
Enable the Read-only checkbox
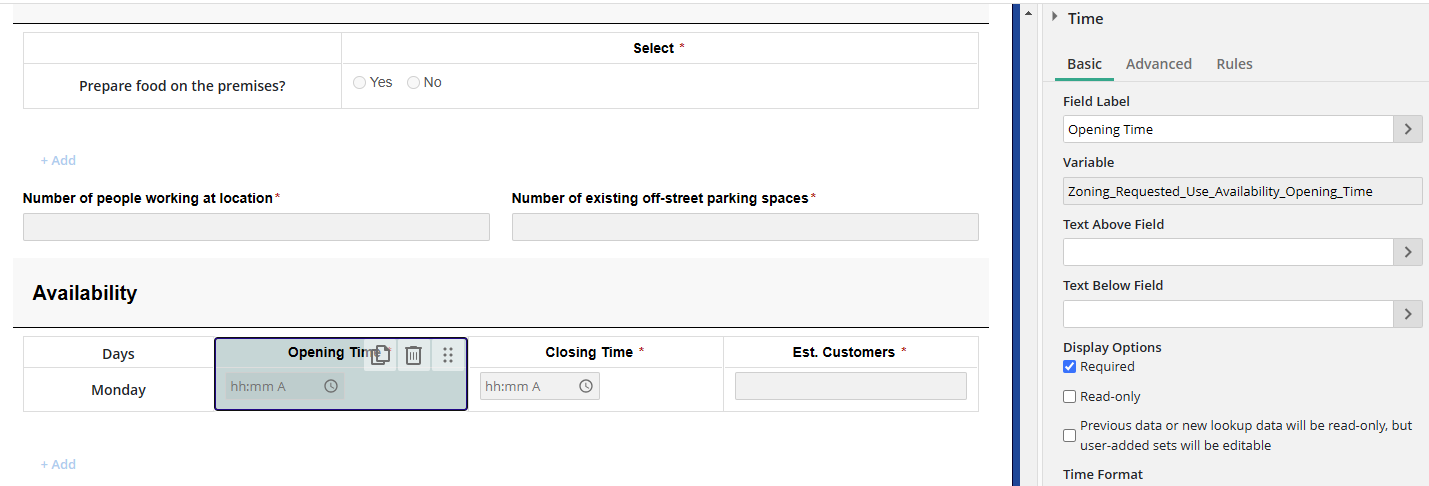pyautogui.click(x=1070, y=396)
